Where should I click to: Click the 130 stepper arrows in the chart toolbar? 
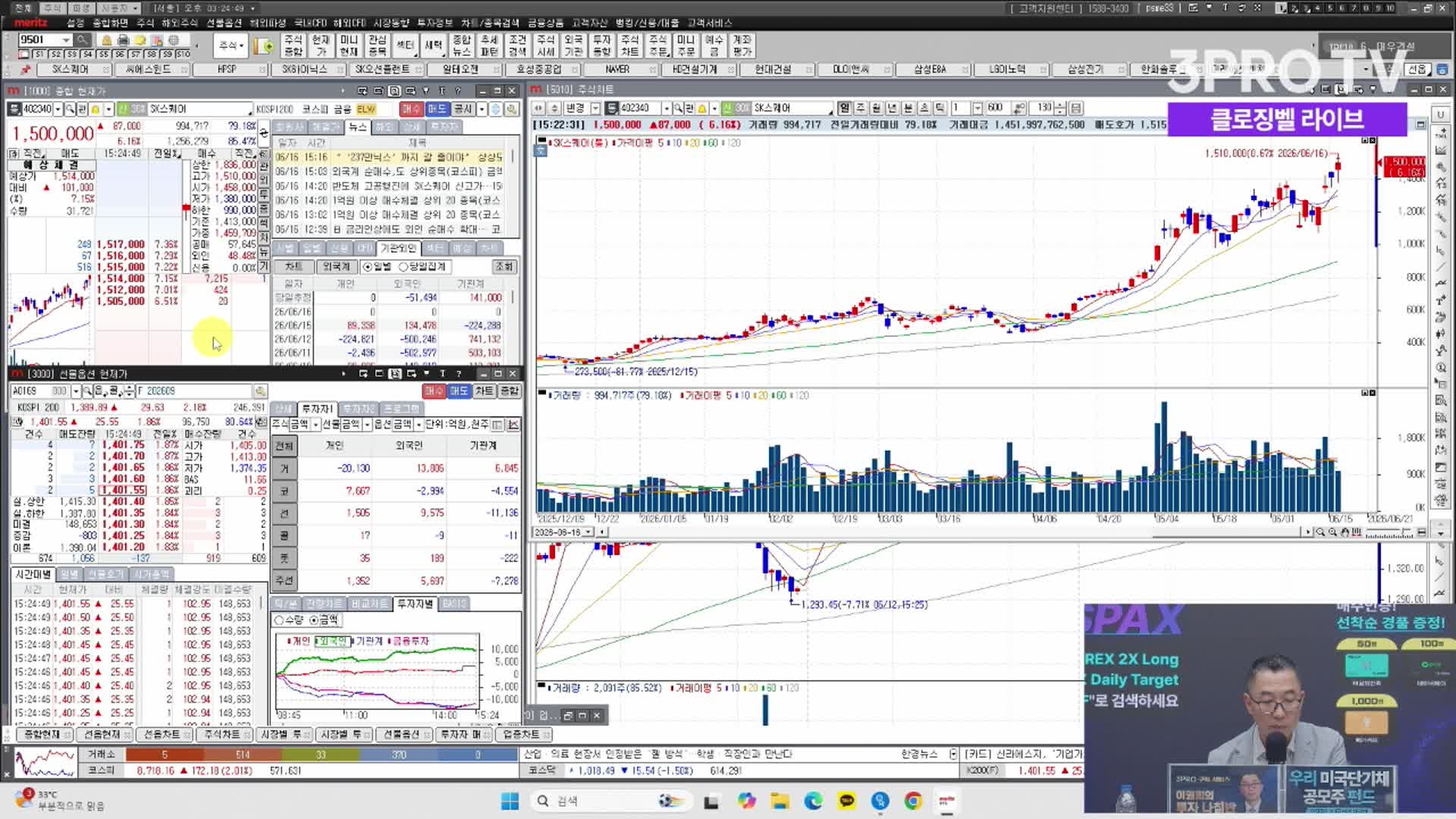(1060, 108)
